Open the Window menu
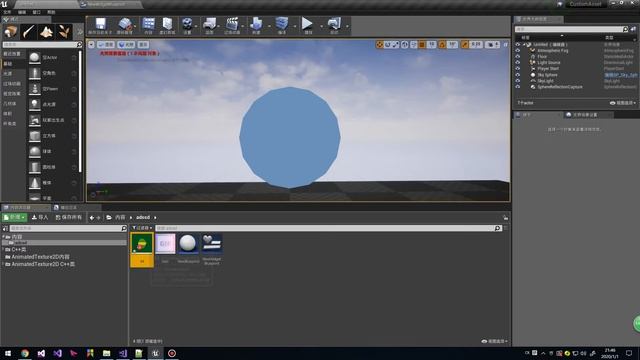Image resolution: width=640 pixels, height=360 pixels. (37, 12)
